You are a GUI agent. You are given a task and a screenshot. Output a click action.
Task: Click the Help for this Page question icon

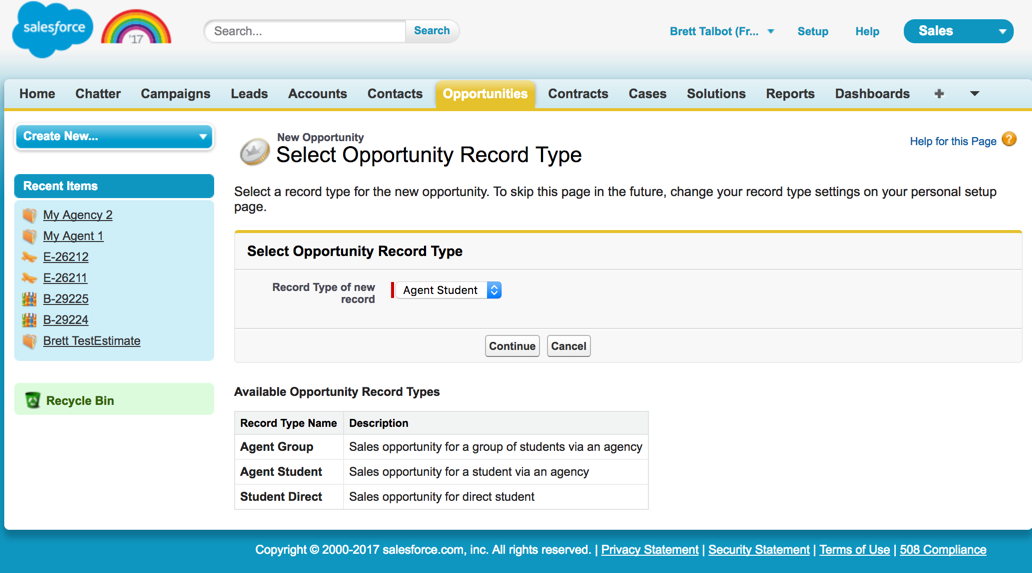click(1009, 140)
